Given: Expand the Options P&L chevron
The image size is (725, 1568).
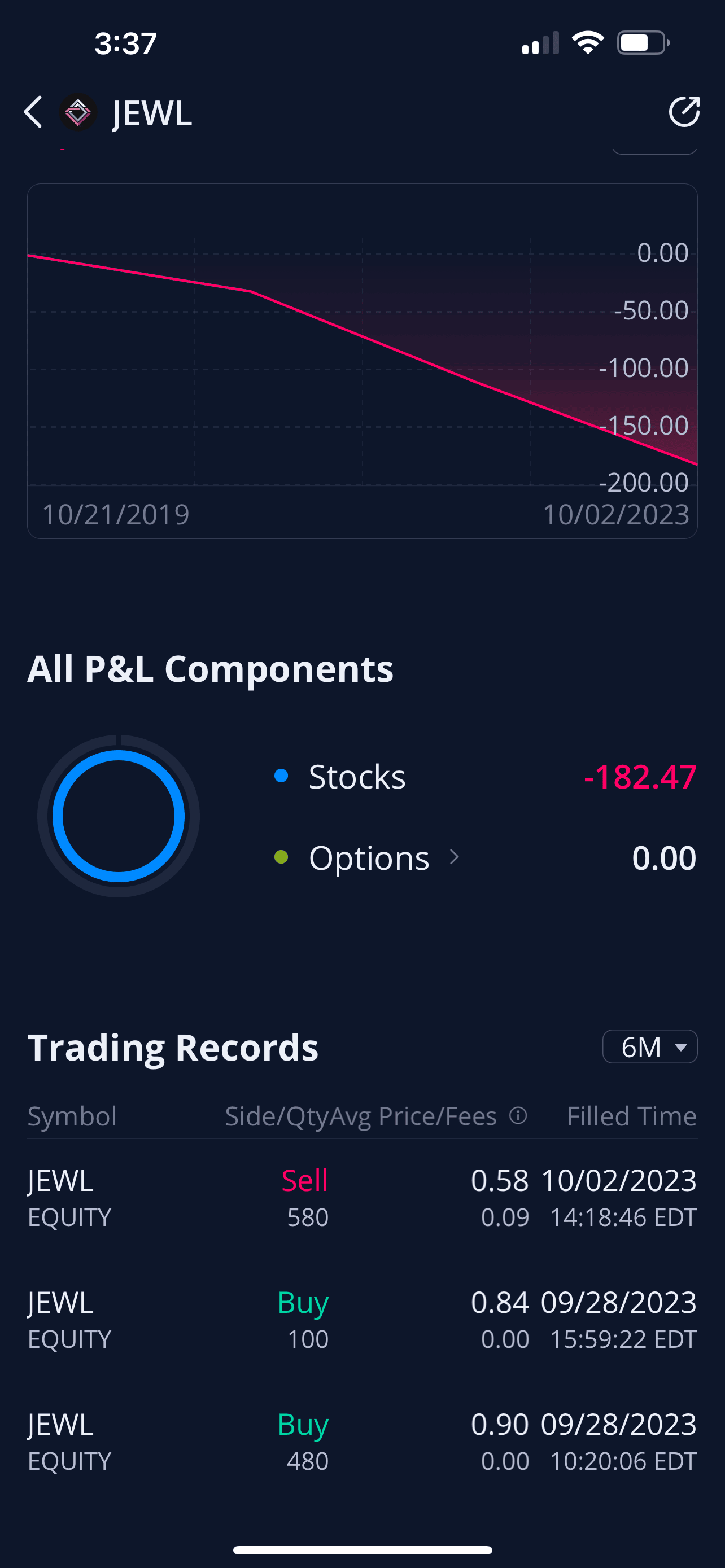Looking at the screenshot, I should [454, 857].
